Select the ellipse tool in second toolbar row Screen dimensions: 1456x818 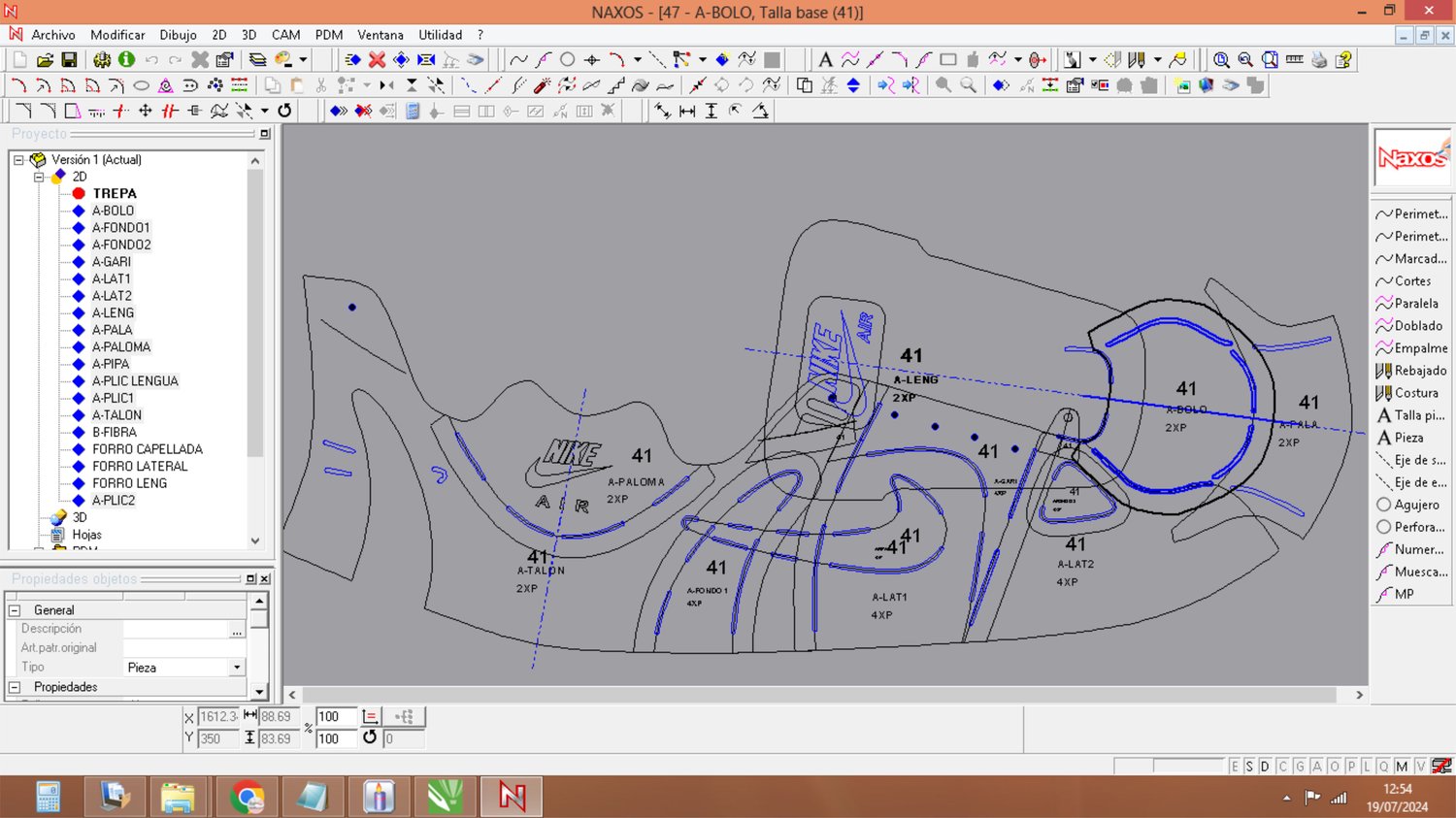tap(141, 85)
